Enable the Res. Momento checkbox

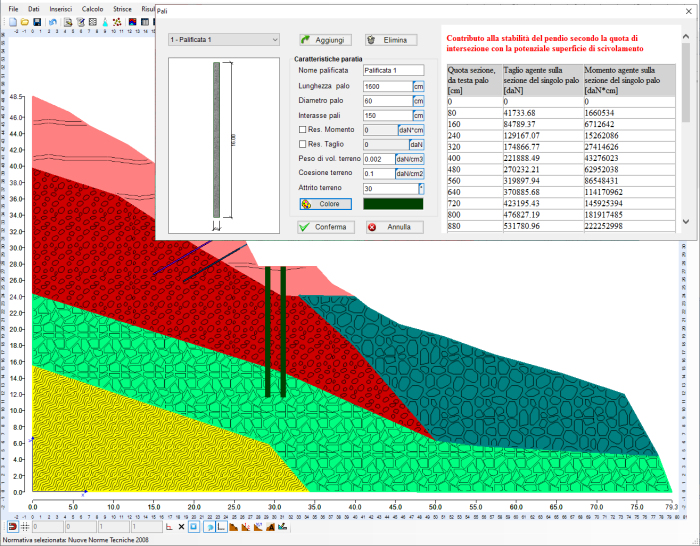click(304, 130)
